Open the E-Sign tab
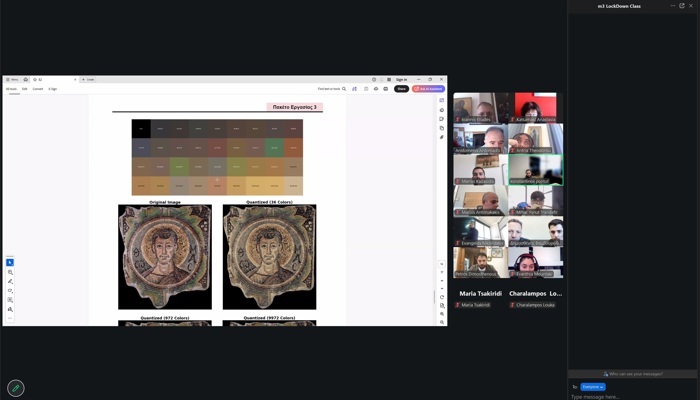The width and height of the screenshot is (700, 400). [x=53, y=89]
